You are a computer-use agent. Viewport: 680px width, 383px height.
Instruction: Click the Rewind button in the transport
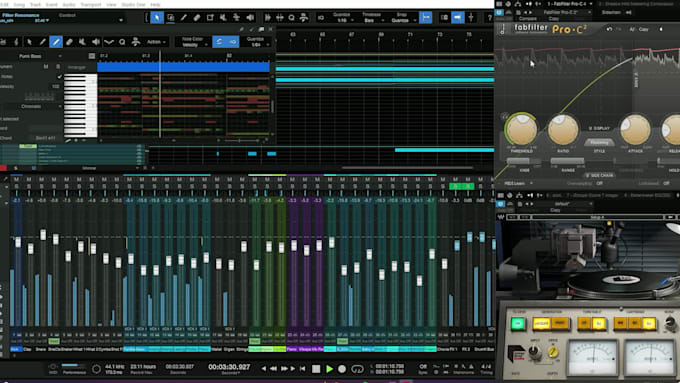(273, 369)
